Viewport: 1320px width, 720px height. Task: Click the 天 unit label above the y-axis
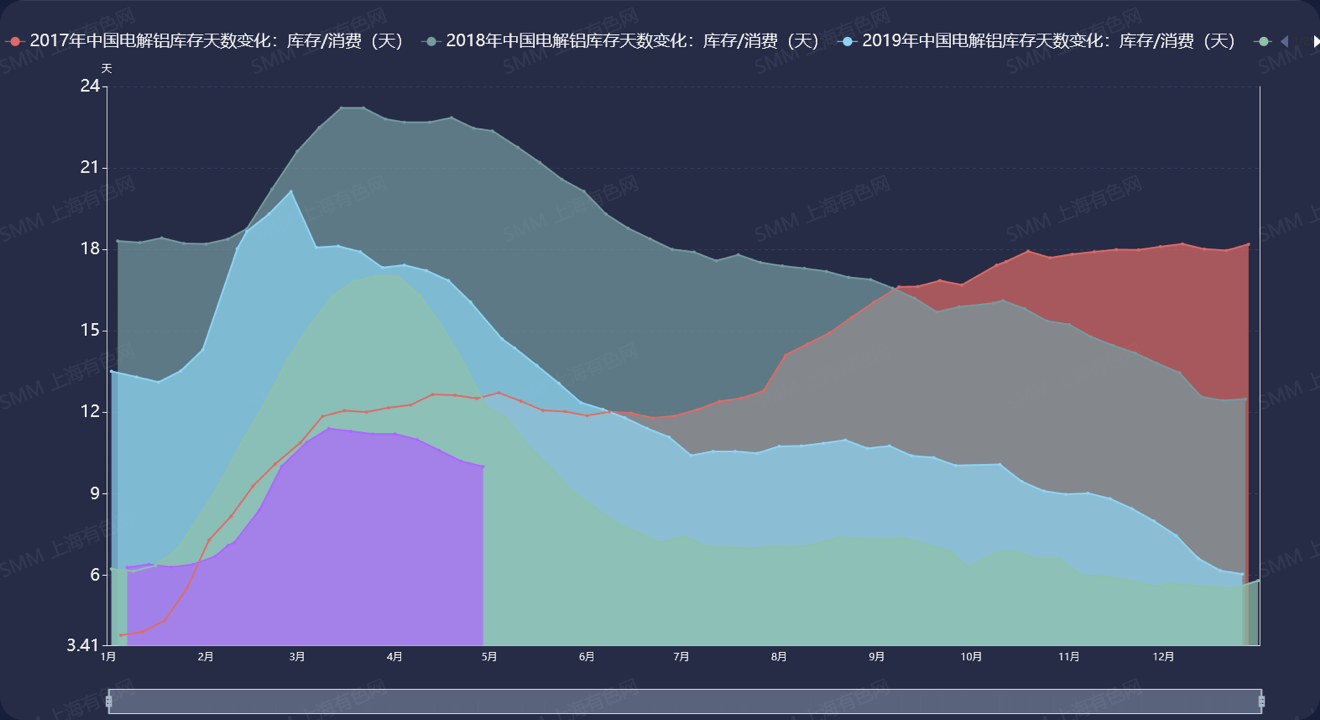point(107,68)
